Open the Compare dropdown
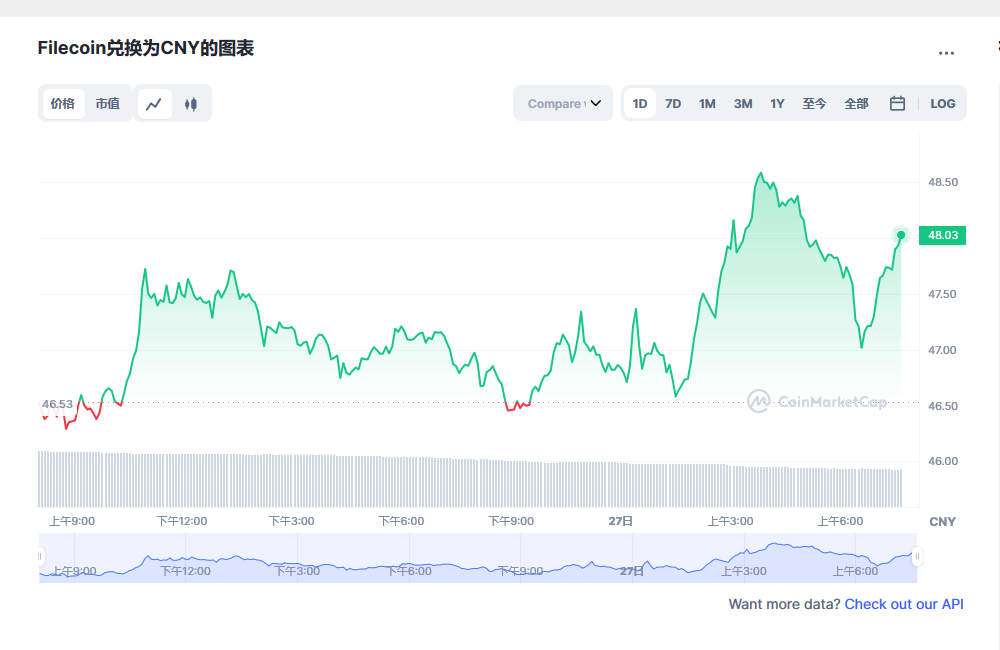The image size is (1000, 650). click(x=563, y=102)
